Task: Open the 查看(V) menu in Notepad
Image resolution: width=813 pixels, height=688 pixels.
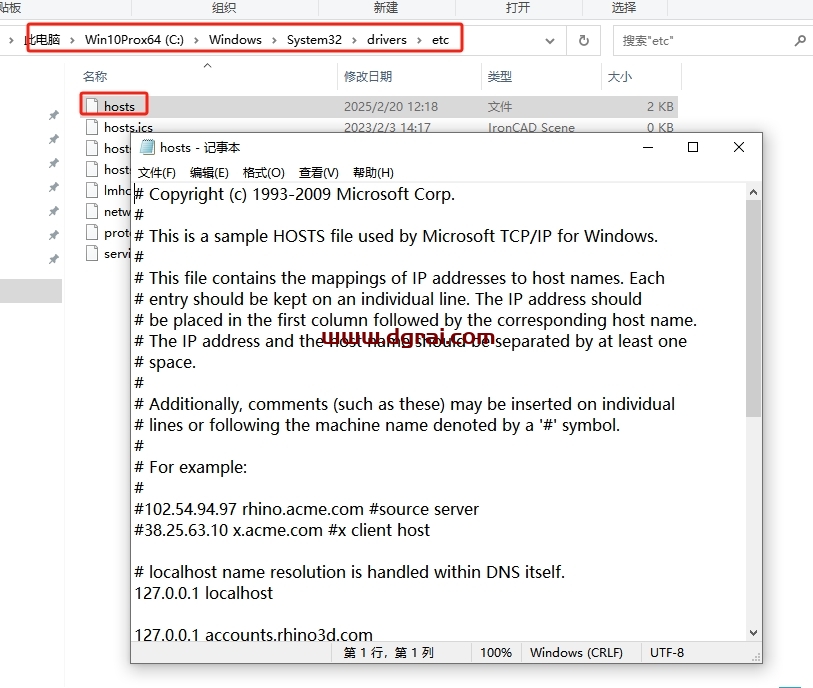Action: coord(318,173)
